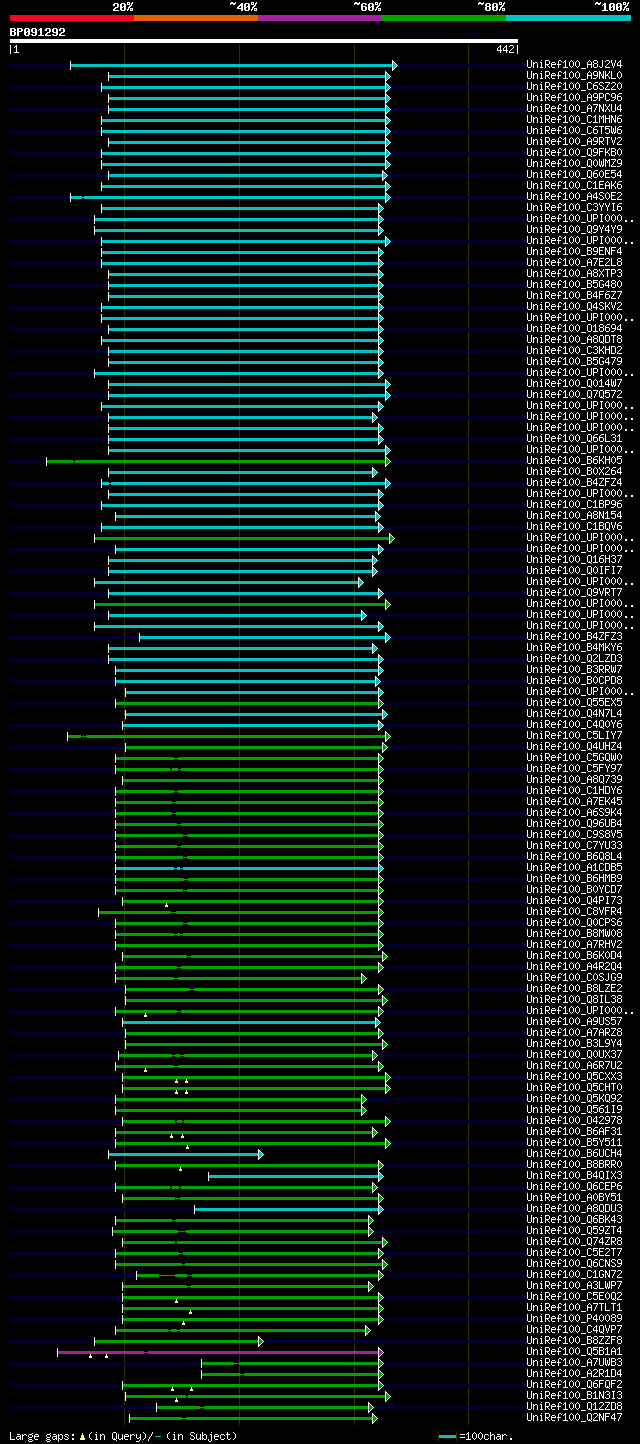Image resolution: width=640 pixels, height=1444 pixels.
Task: Click UniRef100_A9US57 label
Action: click(x=574, y=1021)
